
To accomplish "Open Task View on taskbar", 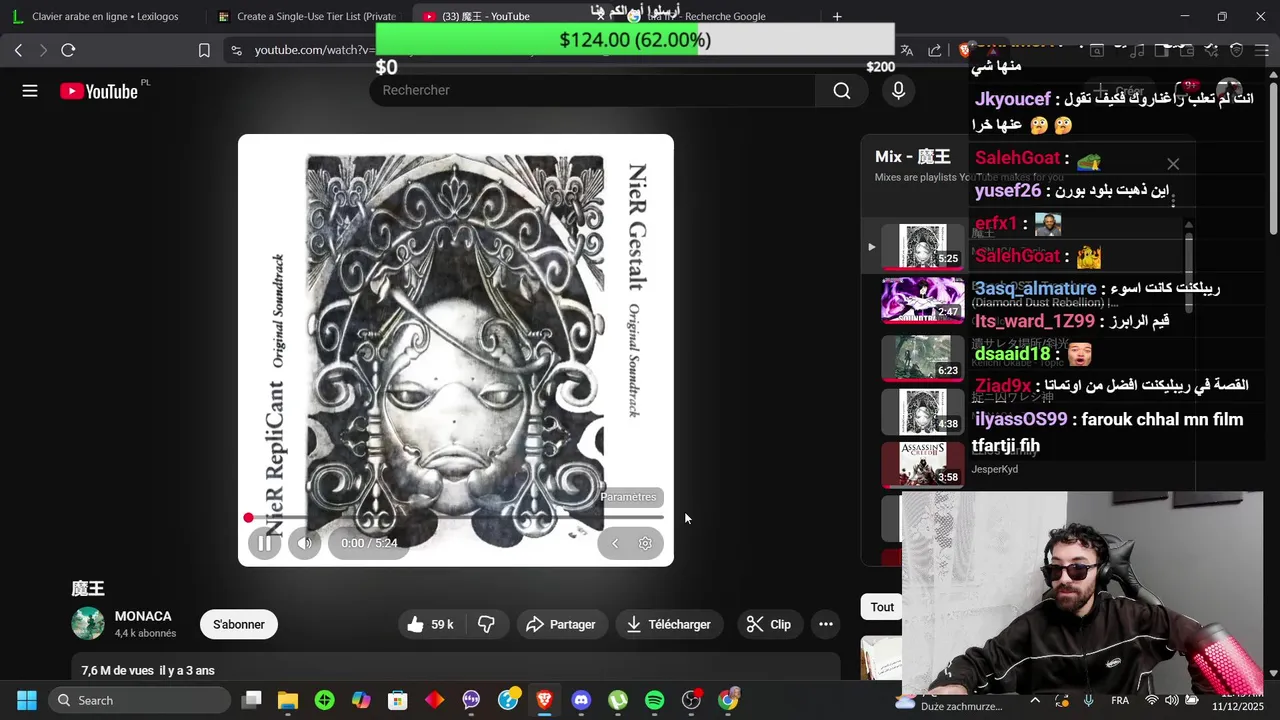I will [252, 700].
